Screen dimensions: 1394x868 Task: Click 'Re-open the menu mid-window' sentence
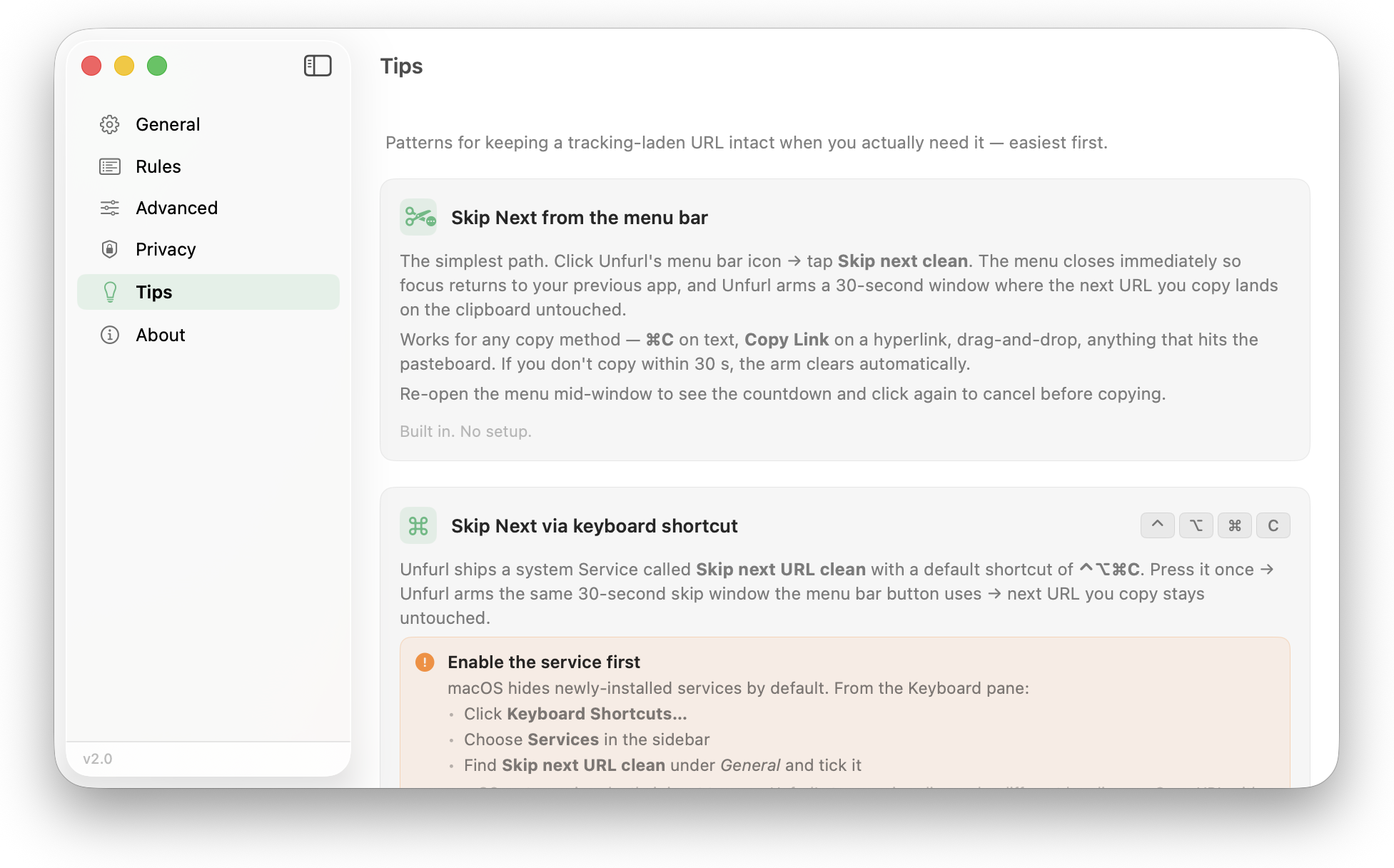pos(782,394)
